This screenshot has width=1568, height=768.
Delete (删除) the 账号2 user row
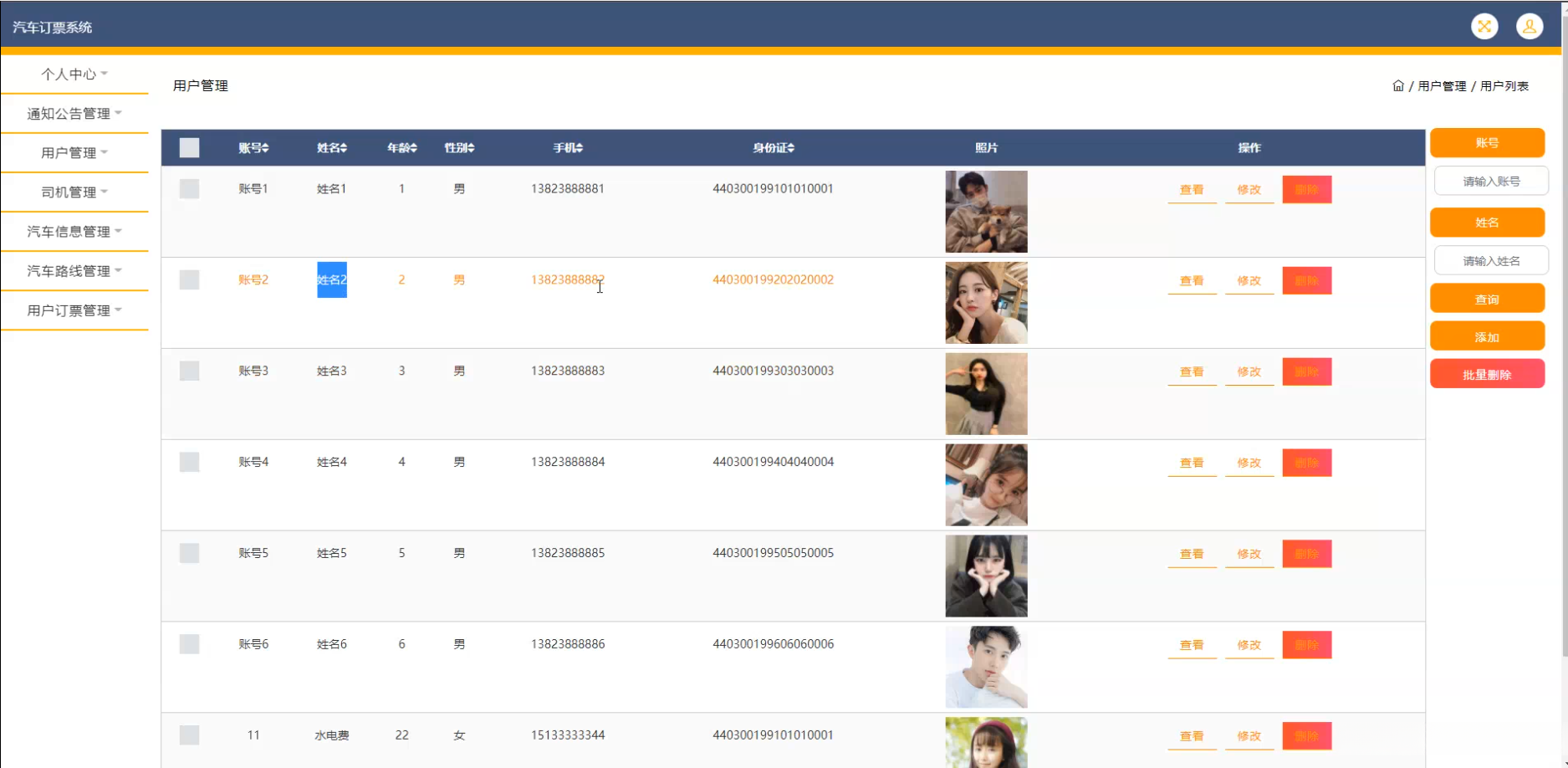coord(1307,281)
